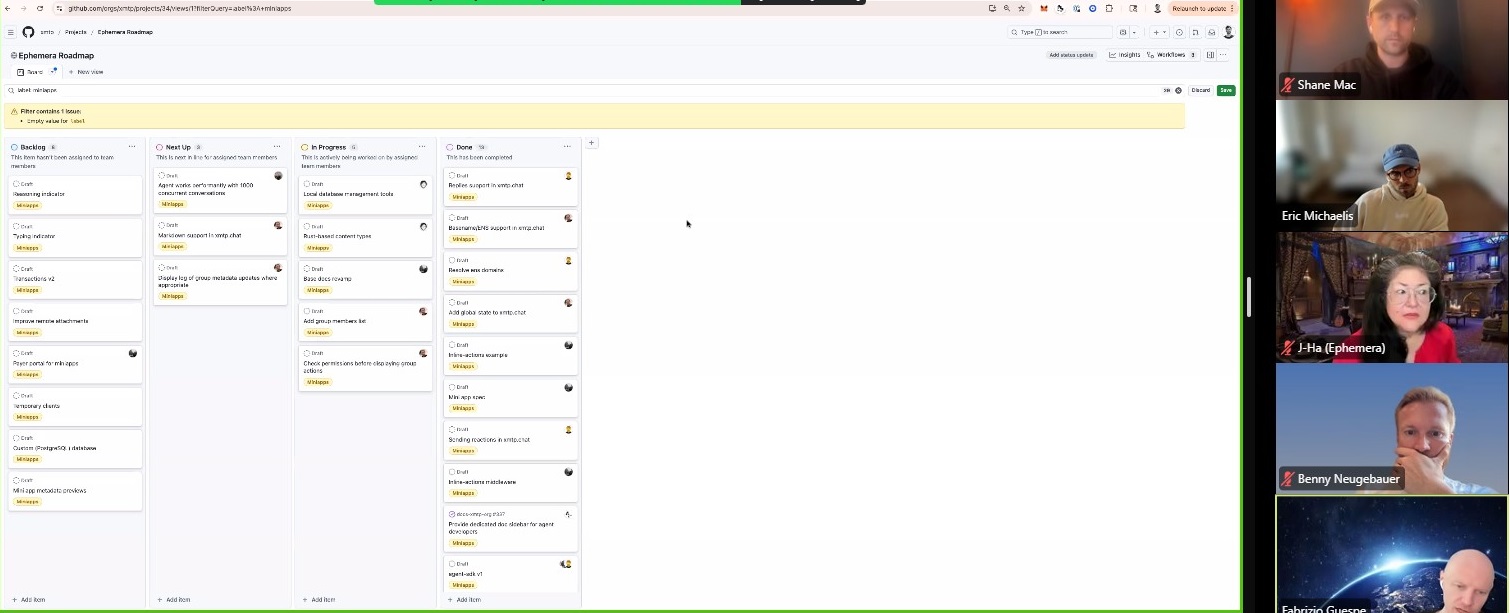The height and width of the screenshot is (613, 1510).
Task: Switch to the Board tab
Action: coord(30,72)
